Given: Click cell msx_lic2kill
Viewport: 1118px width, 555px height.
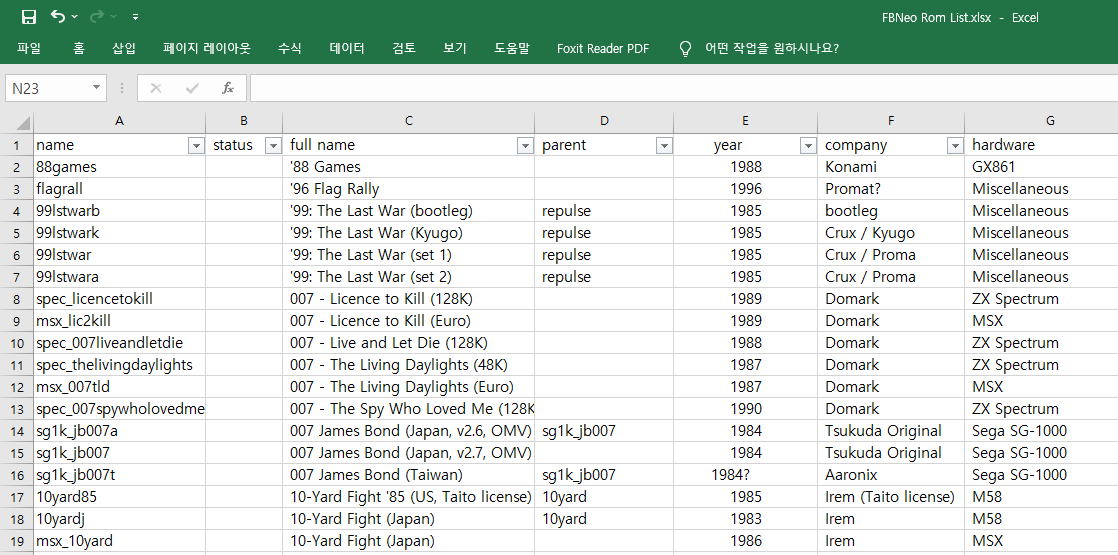Looking at the screenshot, I should tap(120, 321).
